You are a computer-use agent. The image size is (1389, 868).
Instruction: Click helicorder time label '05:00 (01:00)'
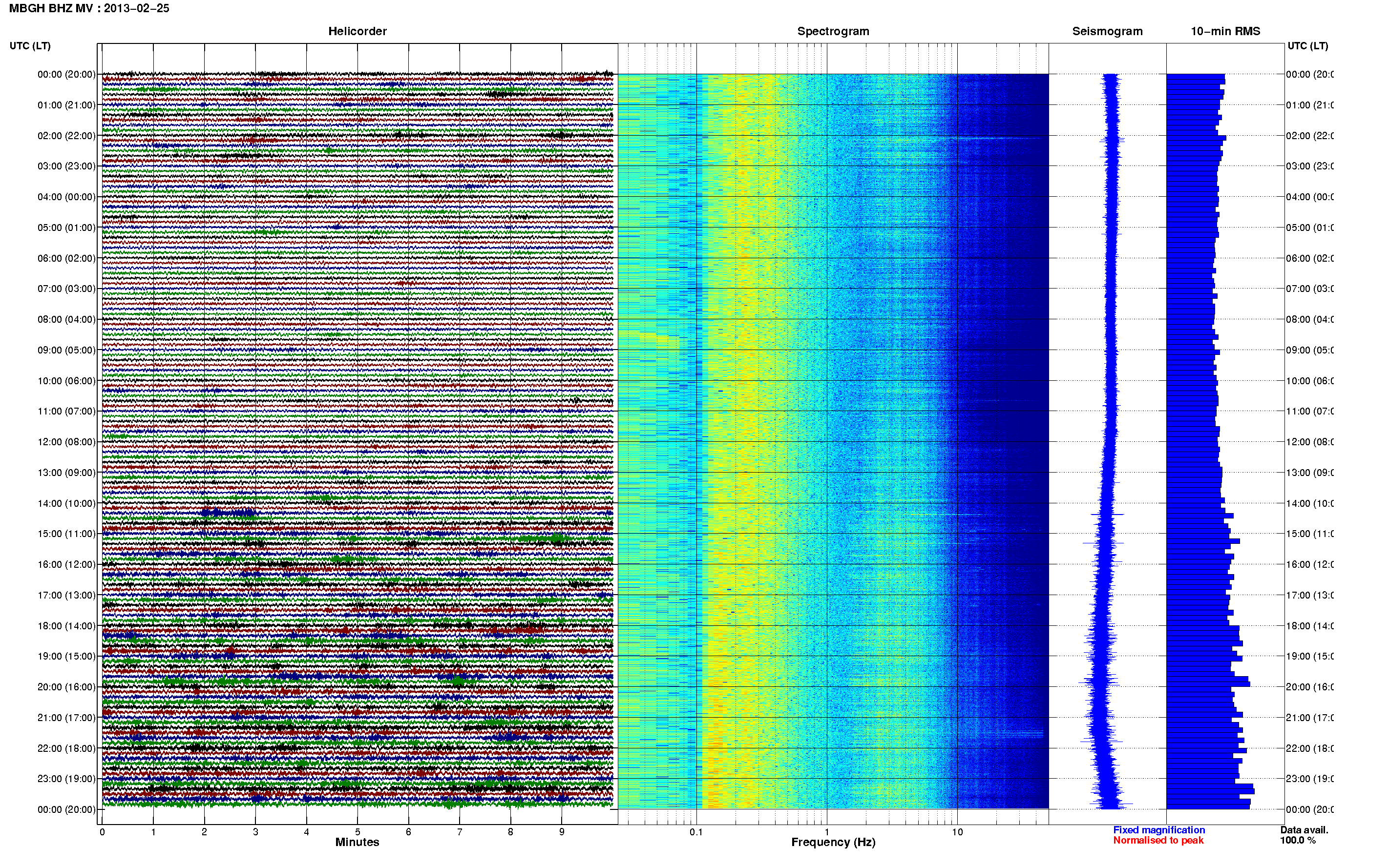click(66, 227)
